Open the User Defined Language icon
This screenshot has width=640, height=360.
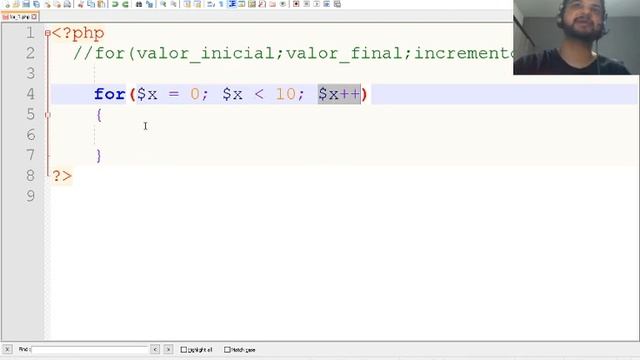click(x=242, y=4)
